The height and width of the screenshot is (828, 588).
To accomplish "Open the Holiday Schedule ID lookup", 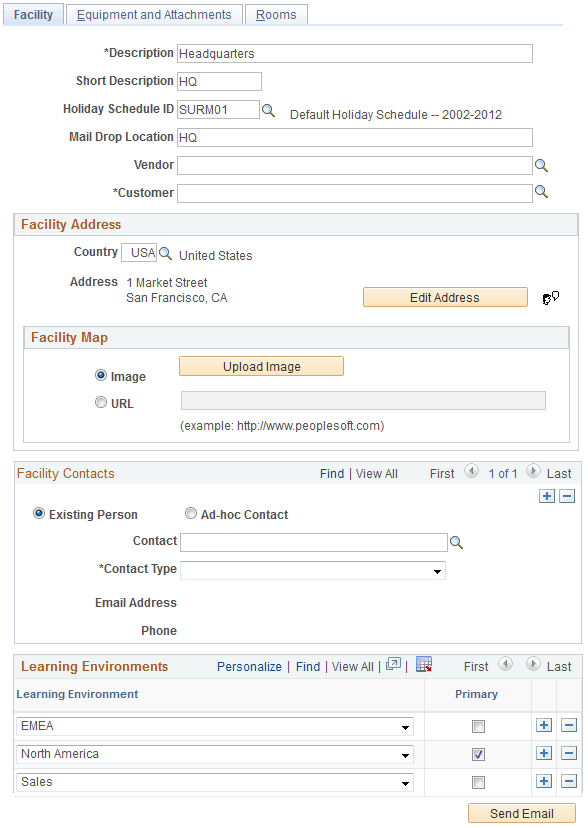I will (267, 110).
